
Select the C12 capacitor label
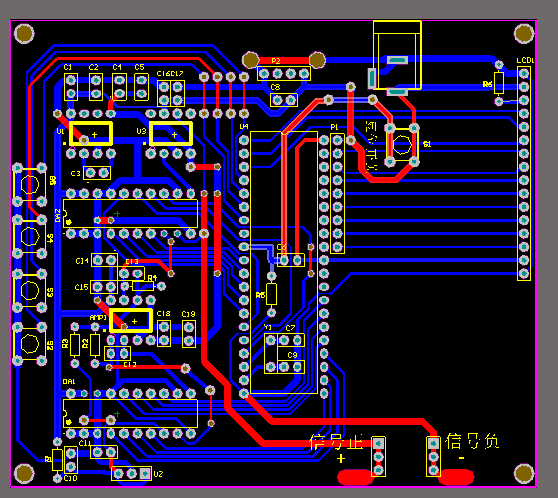tap(130, 365)
